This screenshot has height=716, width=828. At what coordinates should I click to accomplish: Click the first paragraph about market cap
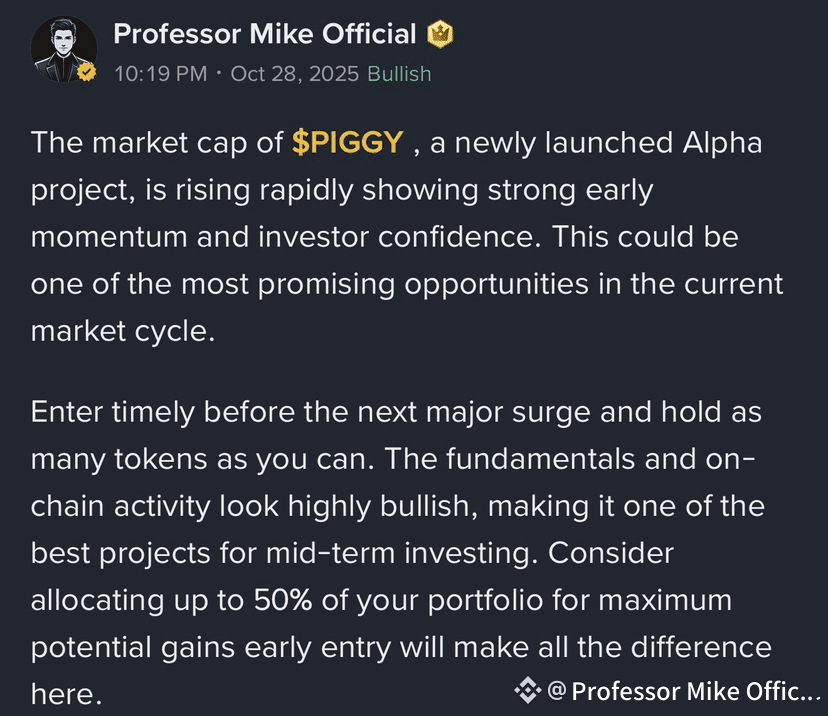[407, 237]
